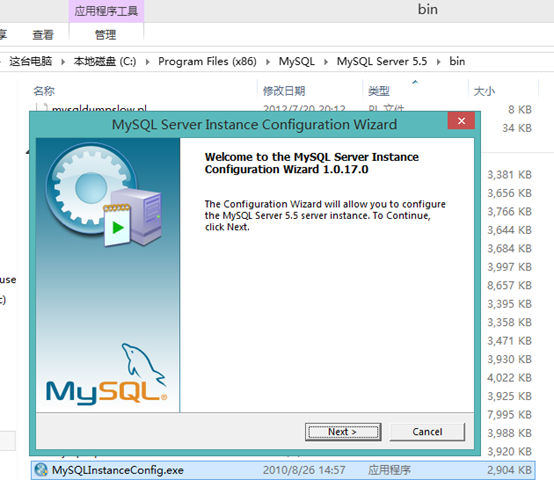Click the Next button in wizard
Viewport: 554px width, 480px height.
click(x=343, y=432)
